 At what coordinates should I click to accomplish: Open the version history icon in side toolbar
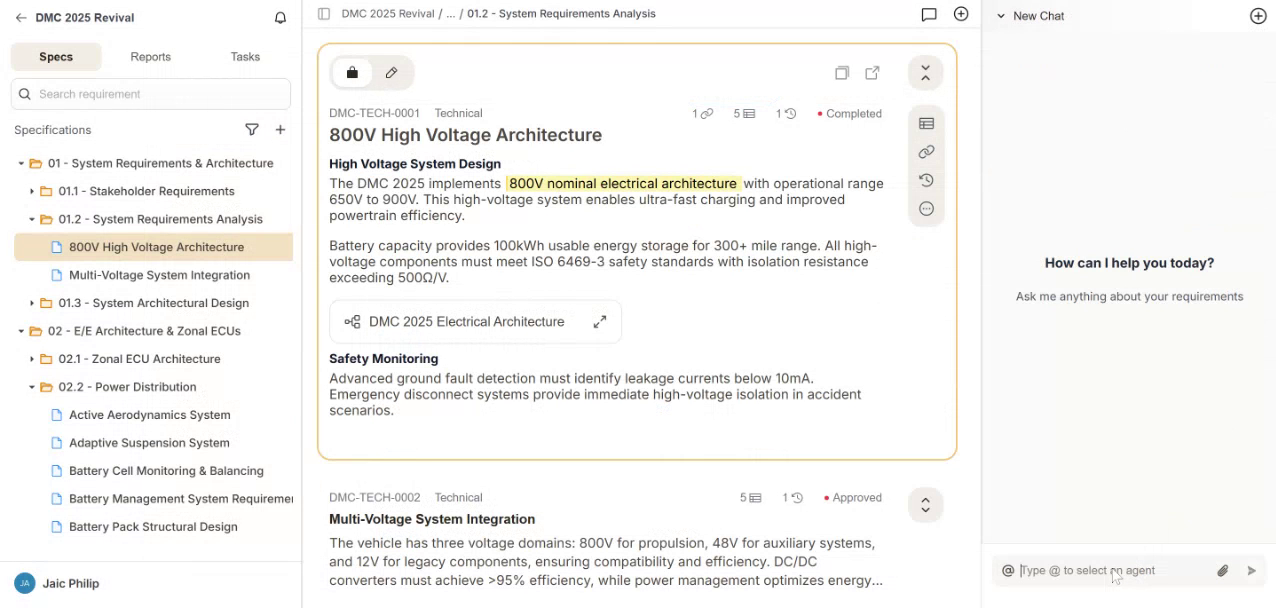coord(926,181)
